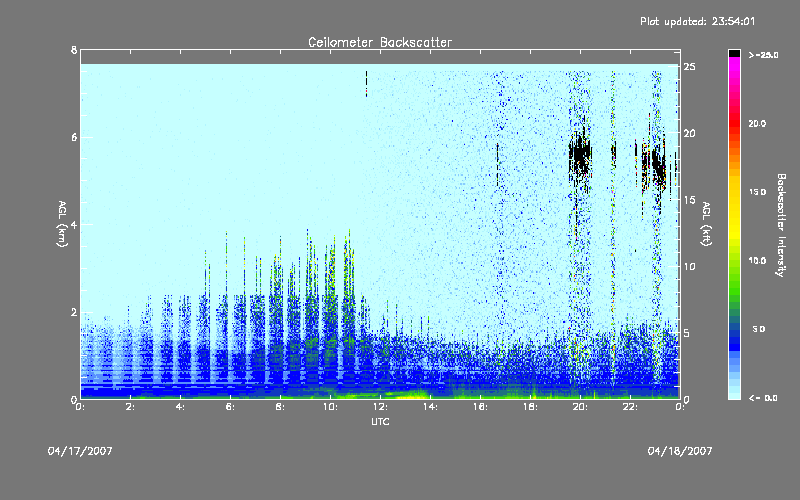Click the 8 km label on left axis
The width and height of the screenshot is (800, 500).
point(74,50)
